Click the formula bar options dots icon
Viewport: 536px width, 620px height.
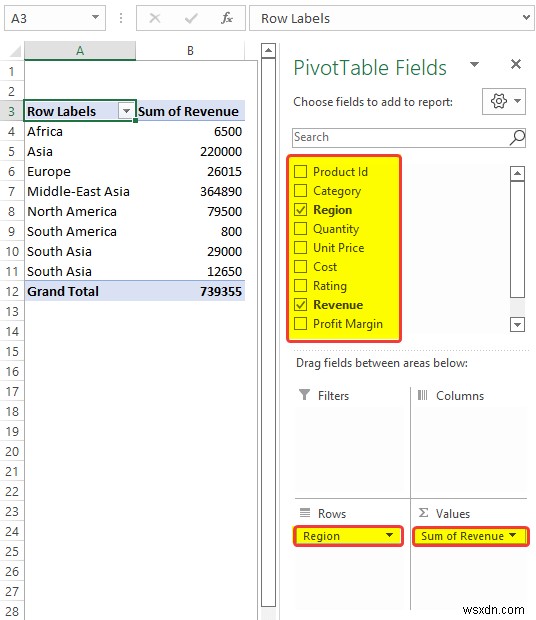(121, 18)
